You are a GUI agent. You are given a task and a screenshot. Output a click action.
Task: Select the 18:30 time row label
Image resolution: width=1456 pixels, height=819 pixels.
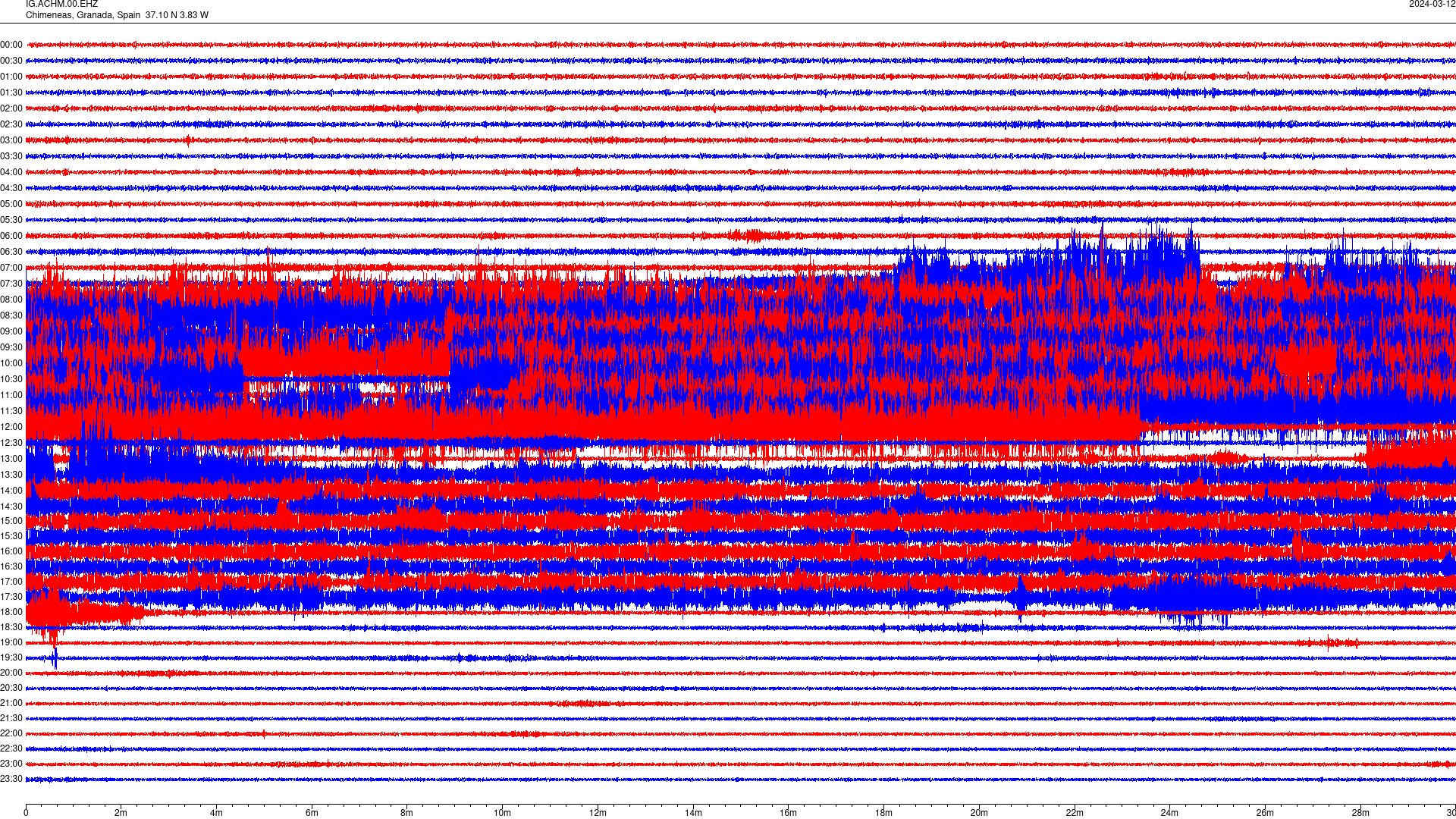[x=11, y=627]
